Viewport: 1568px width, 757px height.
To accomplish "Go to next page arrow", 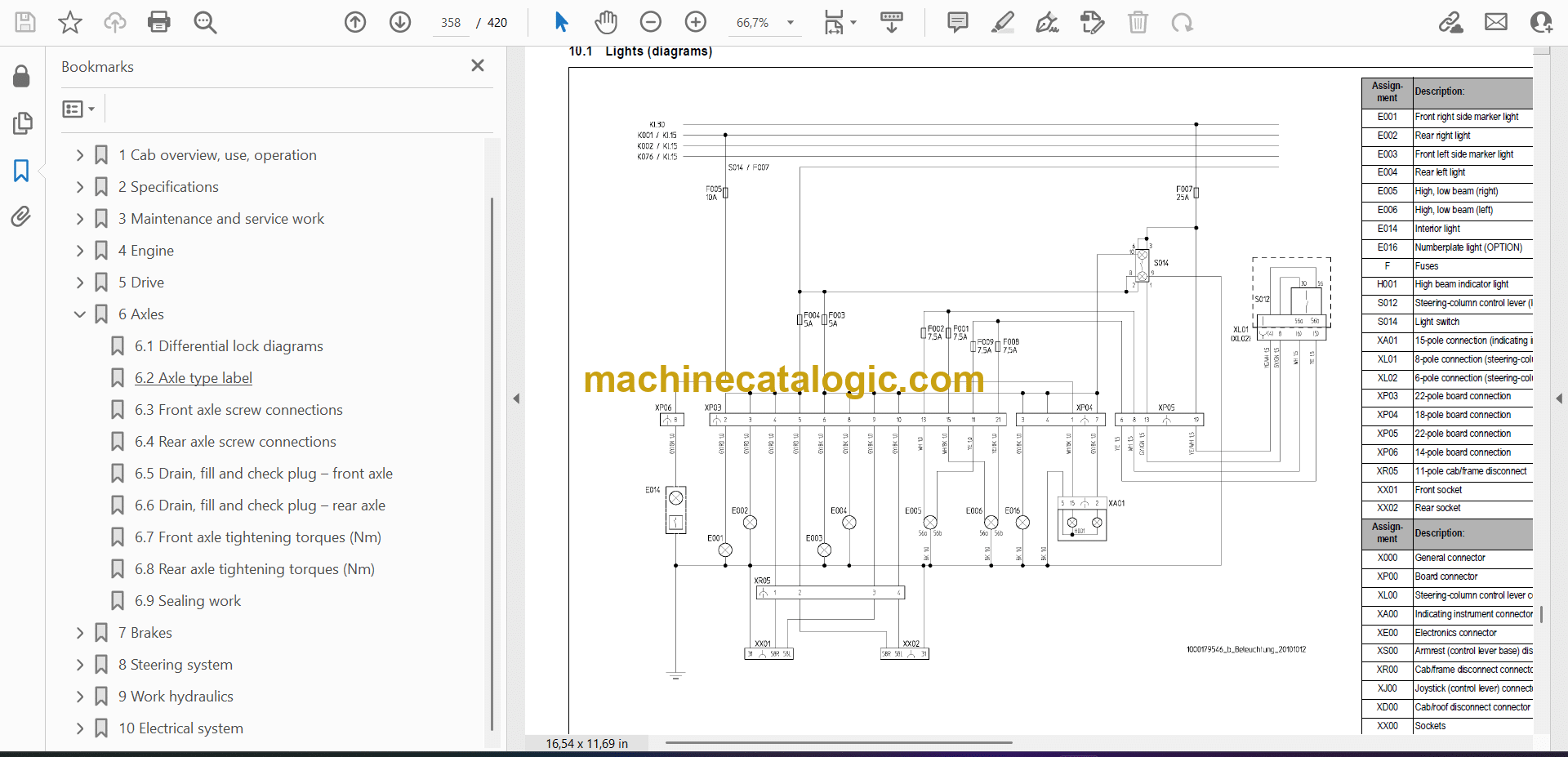I will point(400,22).
